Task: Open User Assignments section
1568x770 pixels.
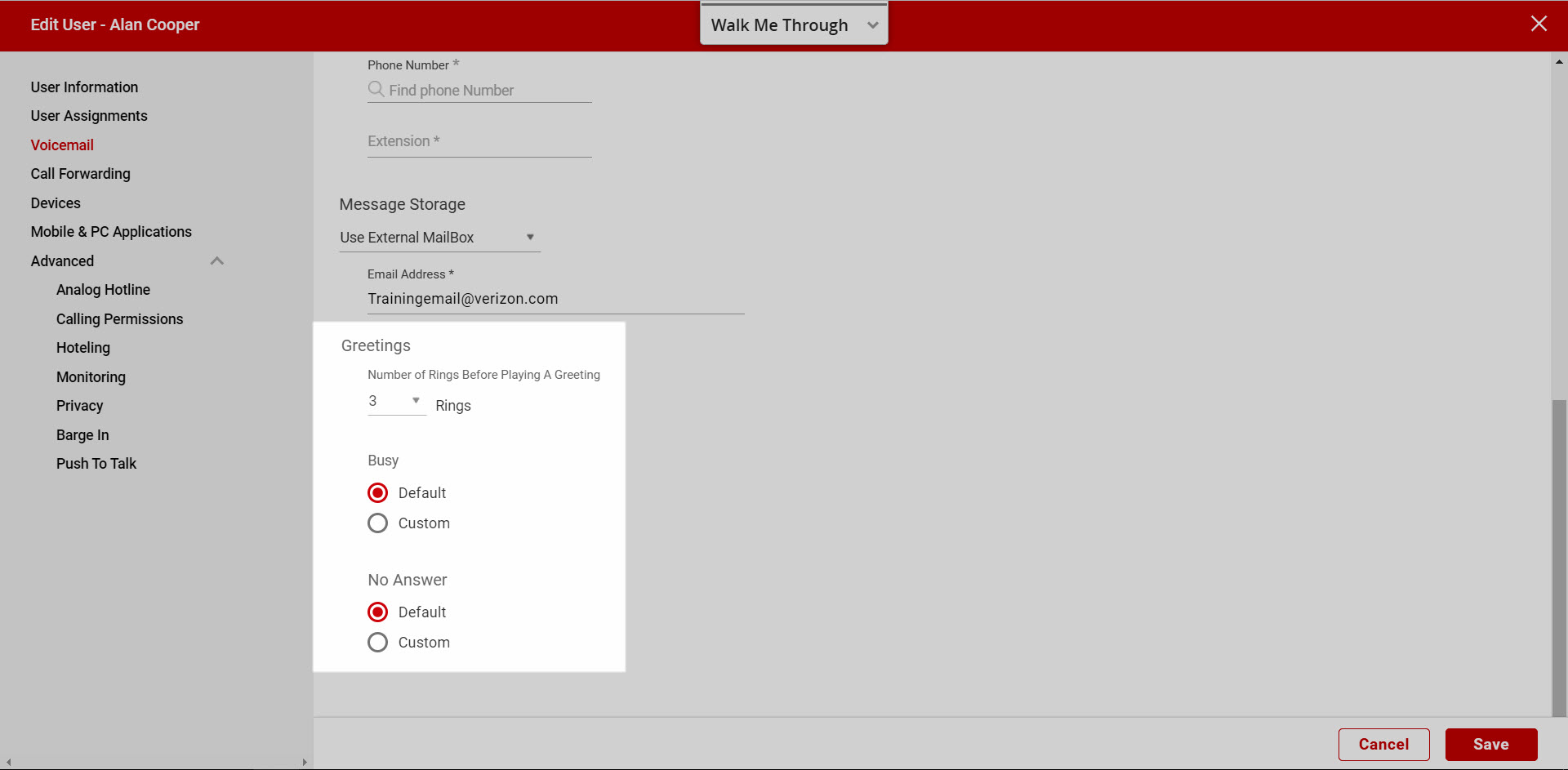Action: (89, 116)
